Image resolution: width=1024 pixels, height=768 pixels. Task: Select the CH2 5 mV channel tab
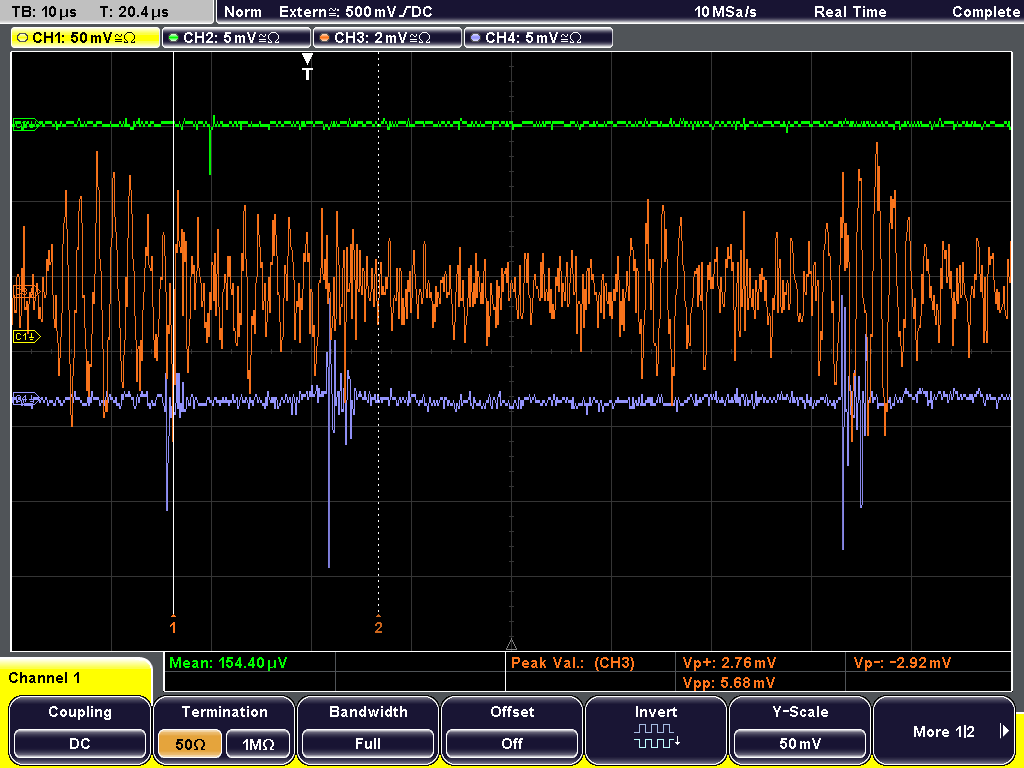coord(236,38)
